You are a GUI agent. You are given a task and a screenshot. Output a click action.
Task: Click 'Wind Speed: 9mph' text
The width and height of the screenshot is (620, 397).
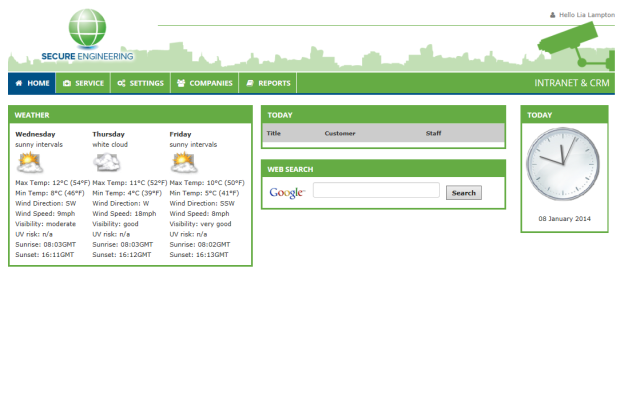45,214
